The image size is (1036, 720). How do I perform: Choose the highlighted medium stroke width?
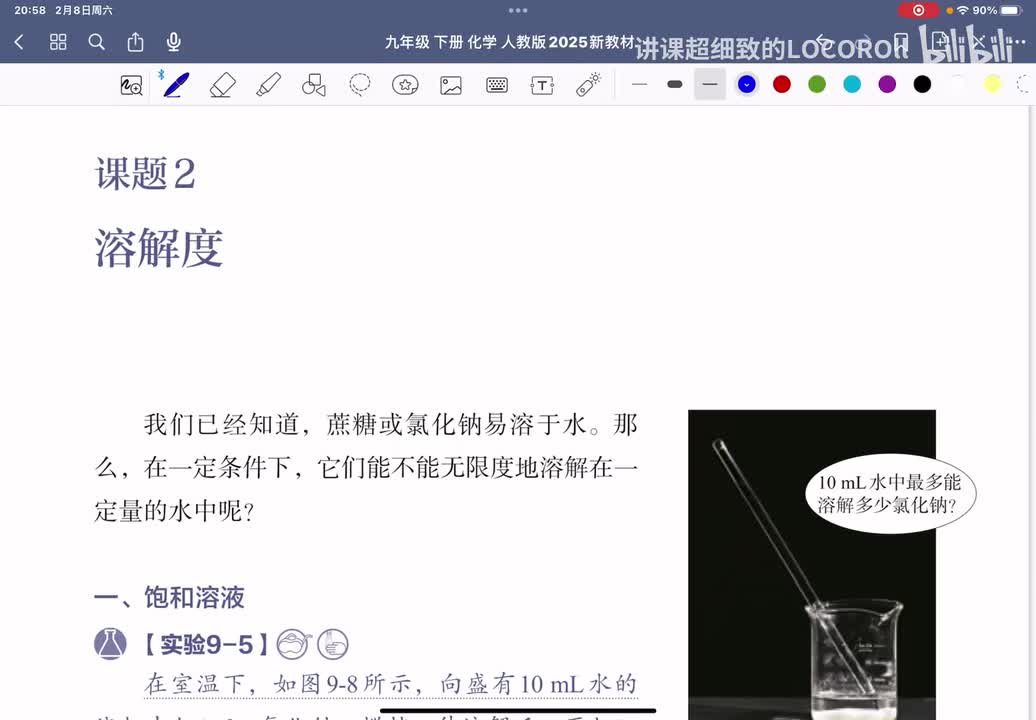[710, 85]
